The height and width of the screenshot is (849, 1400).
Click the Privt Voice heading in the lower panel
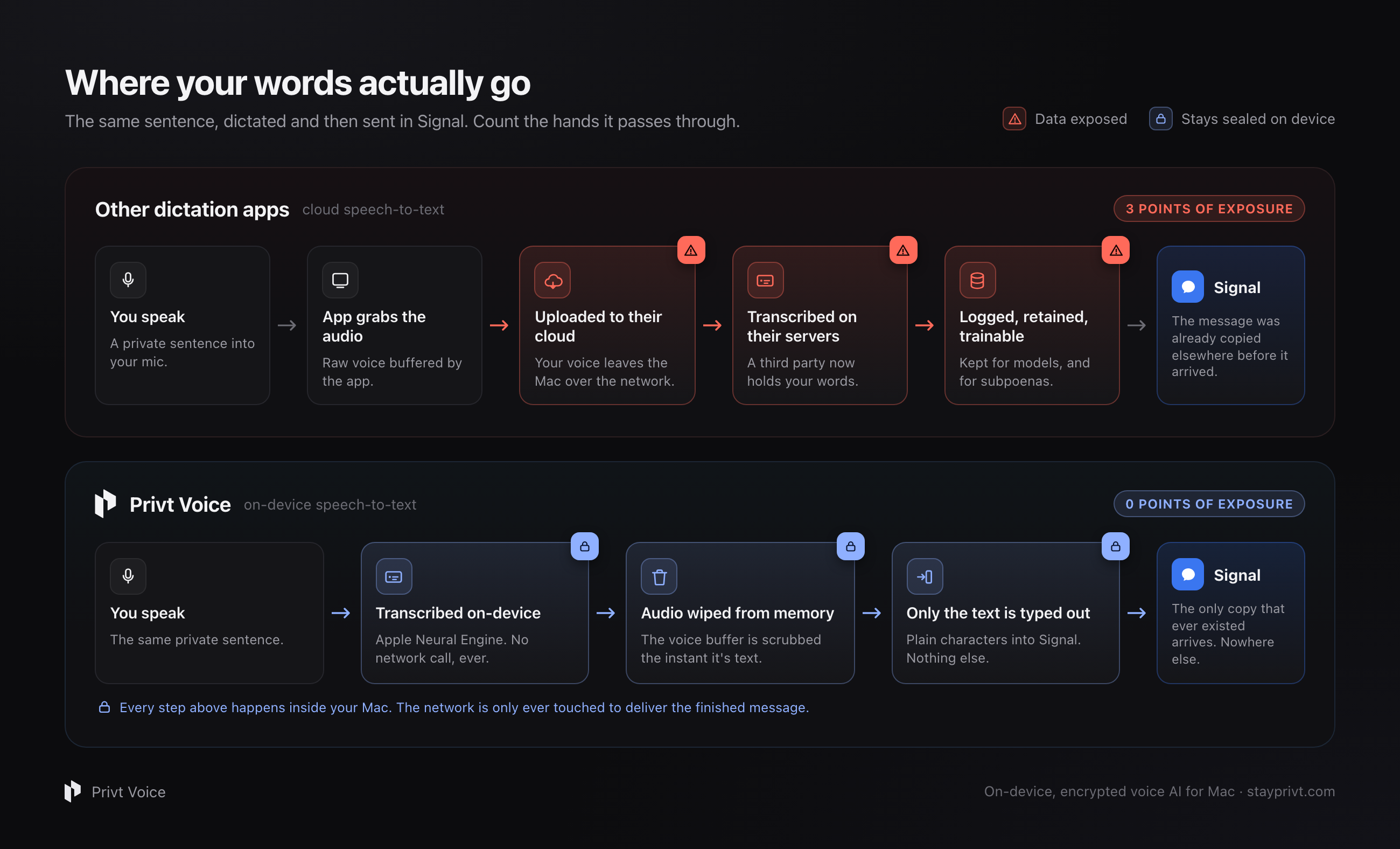(180, 505)
